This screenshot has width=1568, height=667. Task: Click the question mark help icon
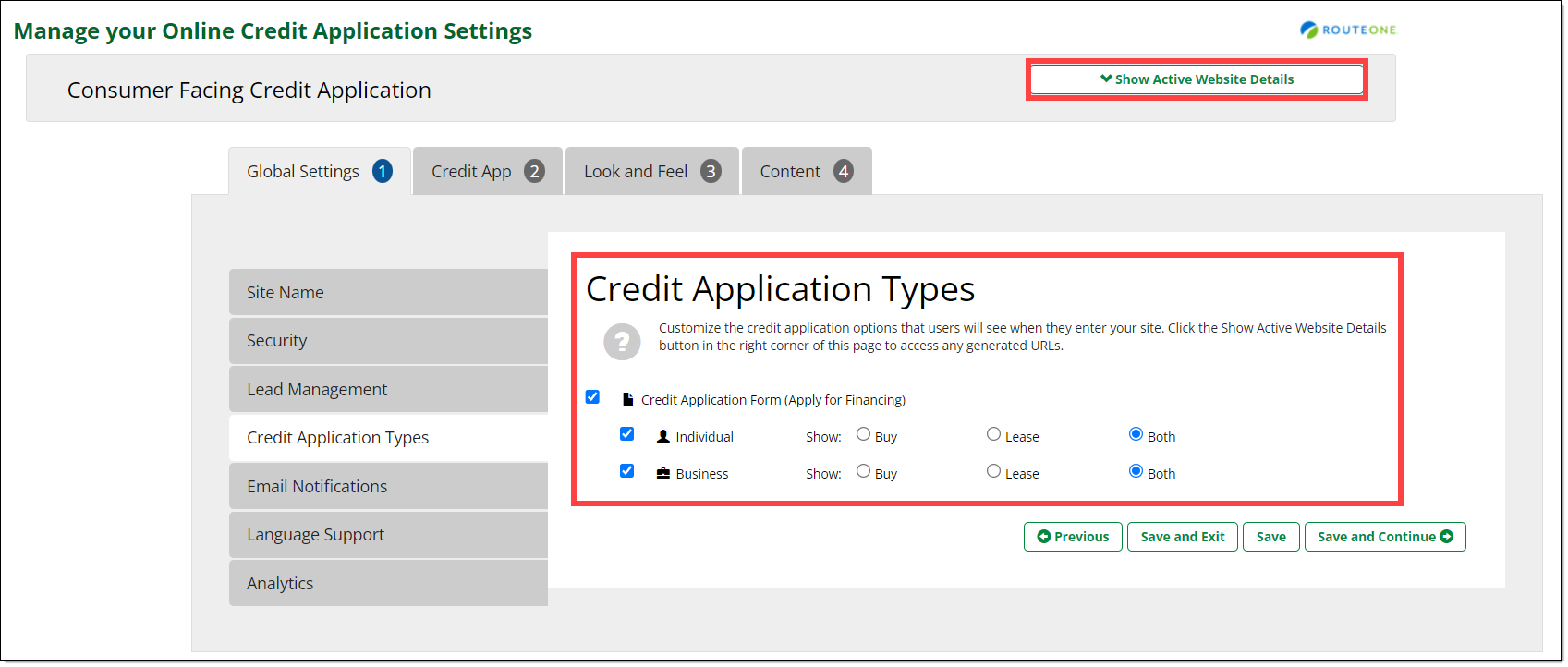pyautogui.click(x=622, y=341)
